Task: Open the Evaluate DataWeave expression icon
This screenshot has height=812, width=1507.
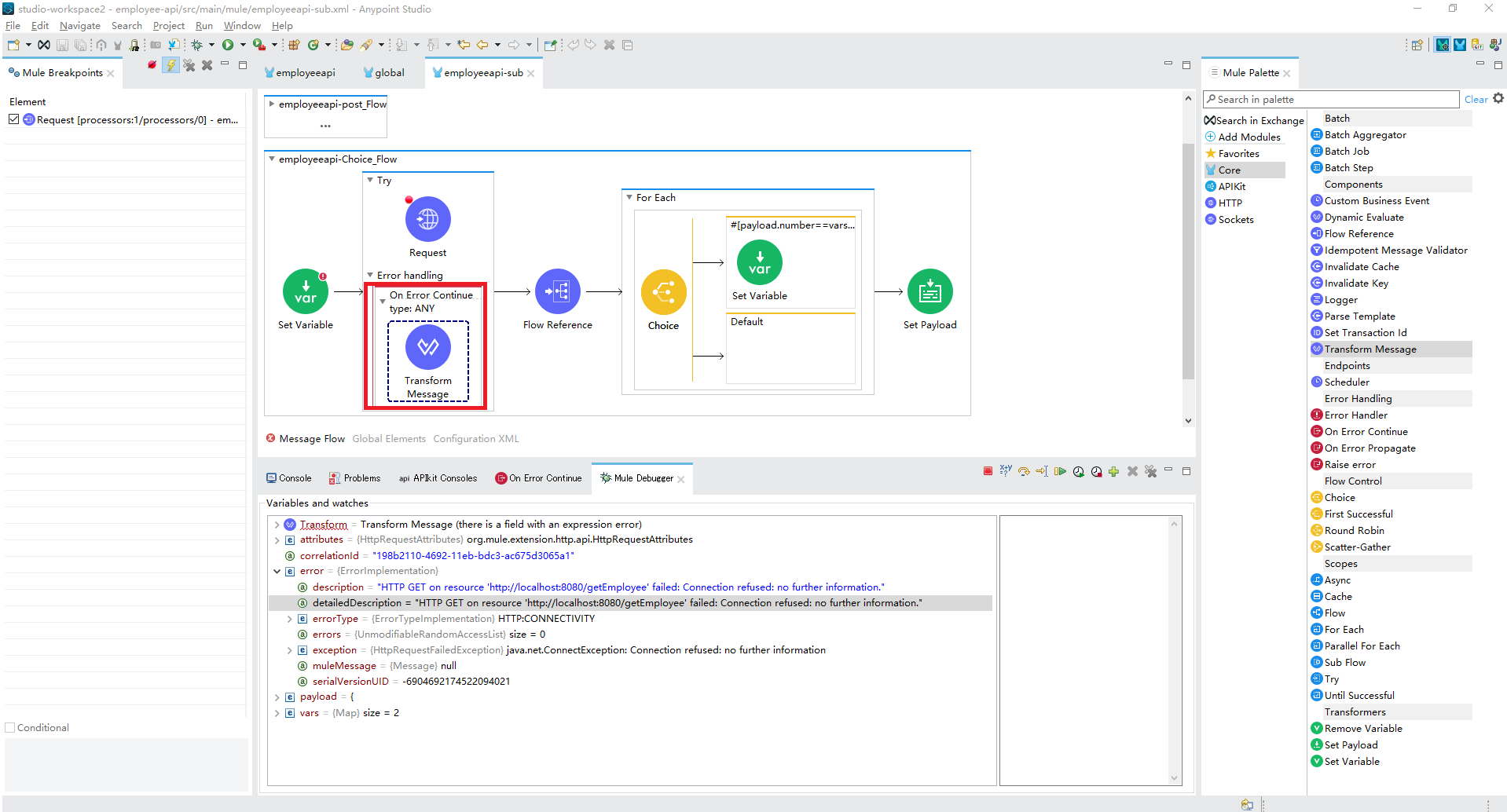Action: 1006,471
